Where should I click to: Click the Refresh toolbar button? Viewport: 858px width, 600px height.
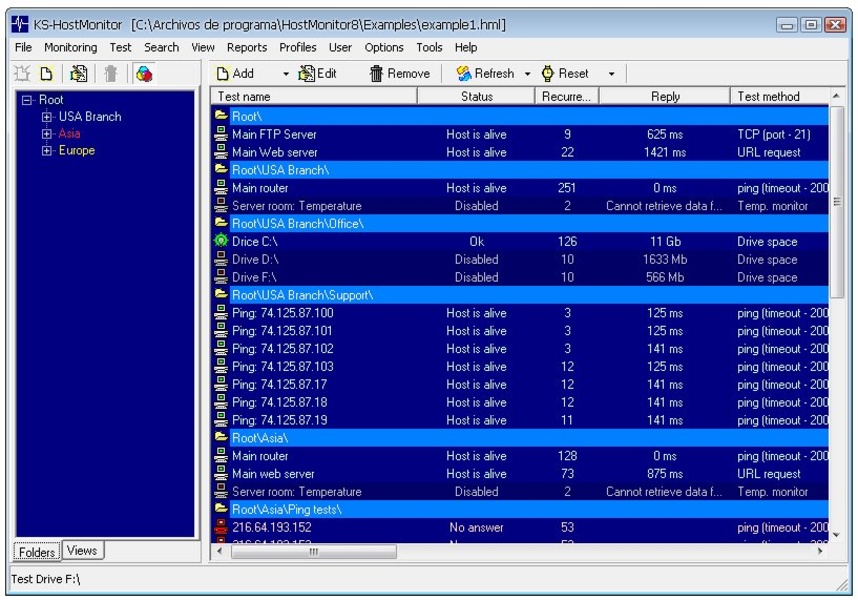[x=486, y=74]
